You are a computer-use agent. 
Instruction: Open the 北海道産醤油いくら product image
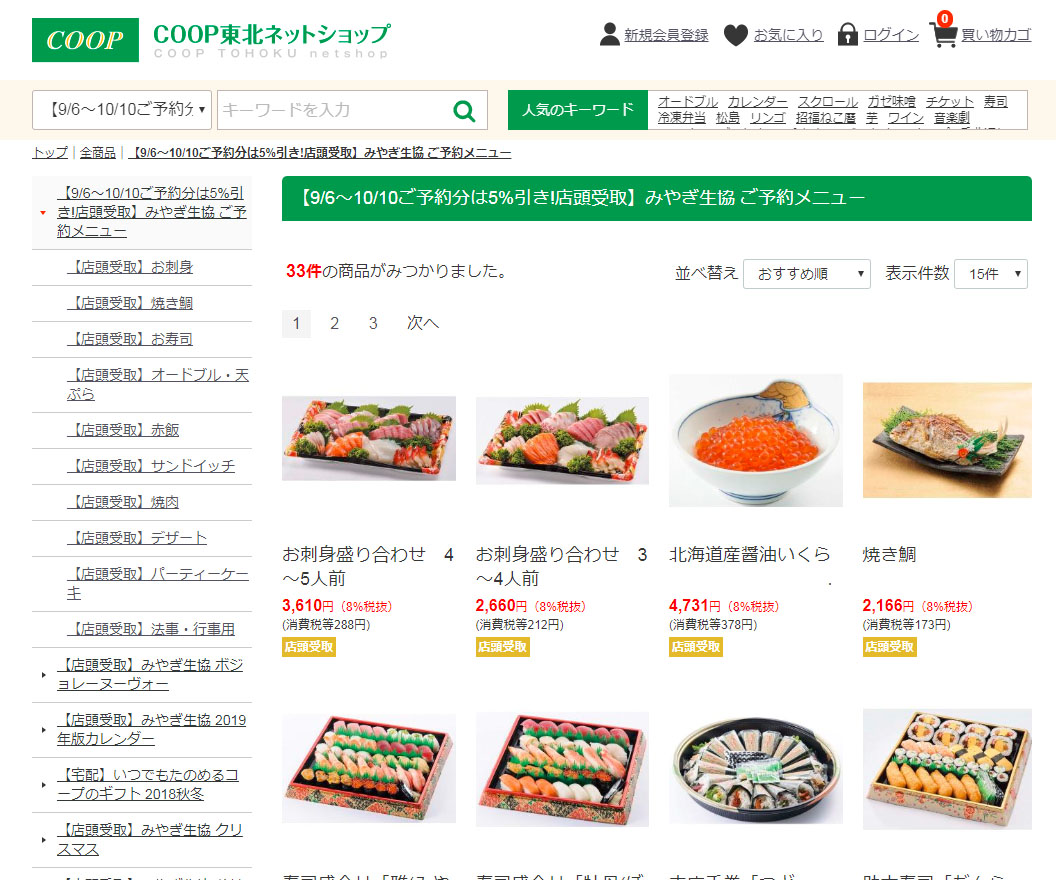pos(756,440)
